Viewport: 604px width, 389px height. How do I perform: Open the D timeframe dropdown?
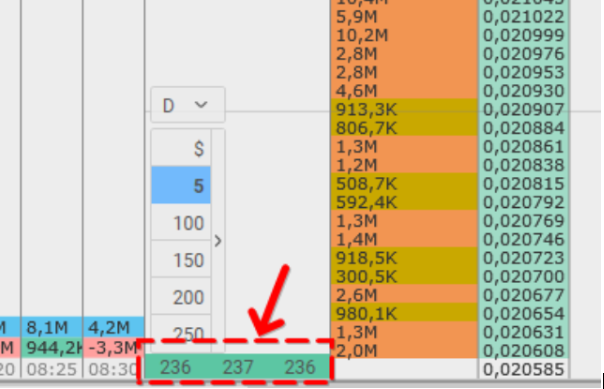click(188, 105)
